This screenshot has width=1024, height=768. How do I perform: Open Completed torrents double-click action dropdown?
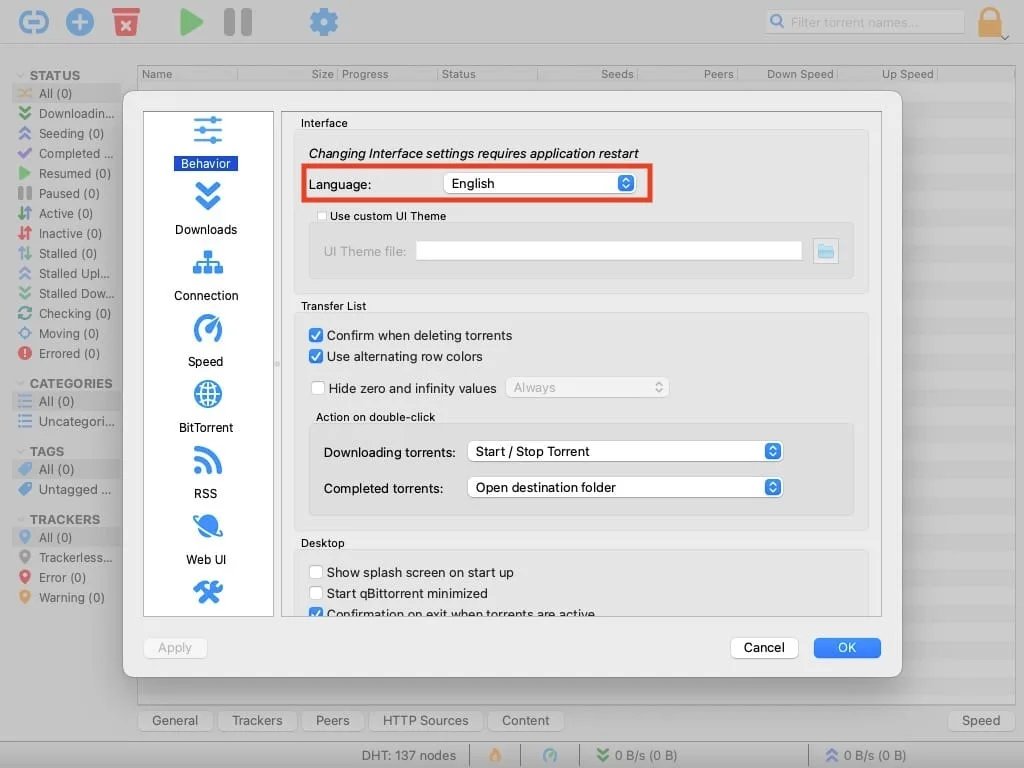tap(625, 487)
